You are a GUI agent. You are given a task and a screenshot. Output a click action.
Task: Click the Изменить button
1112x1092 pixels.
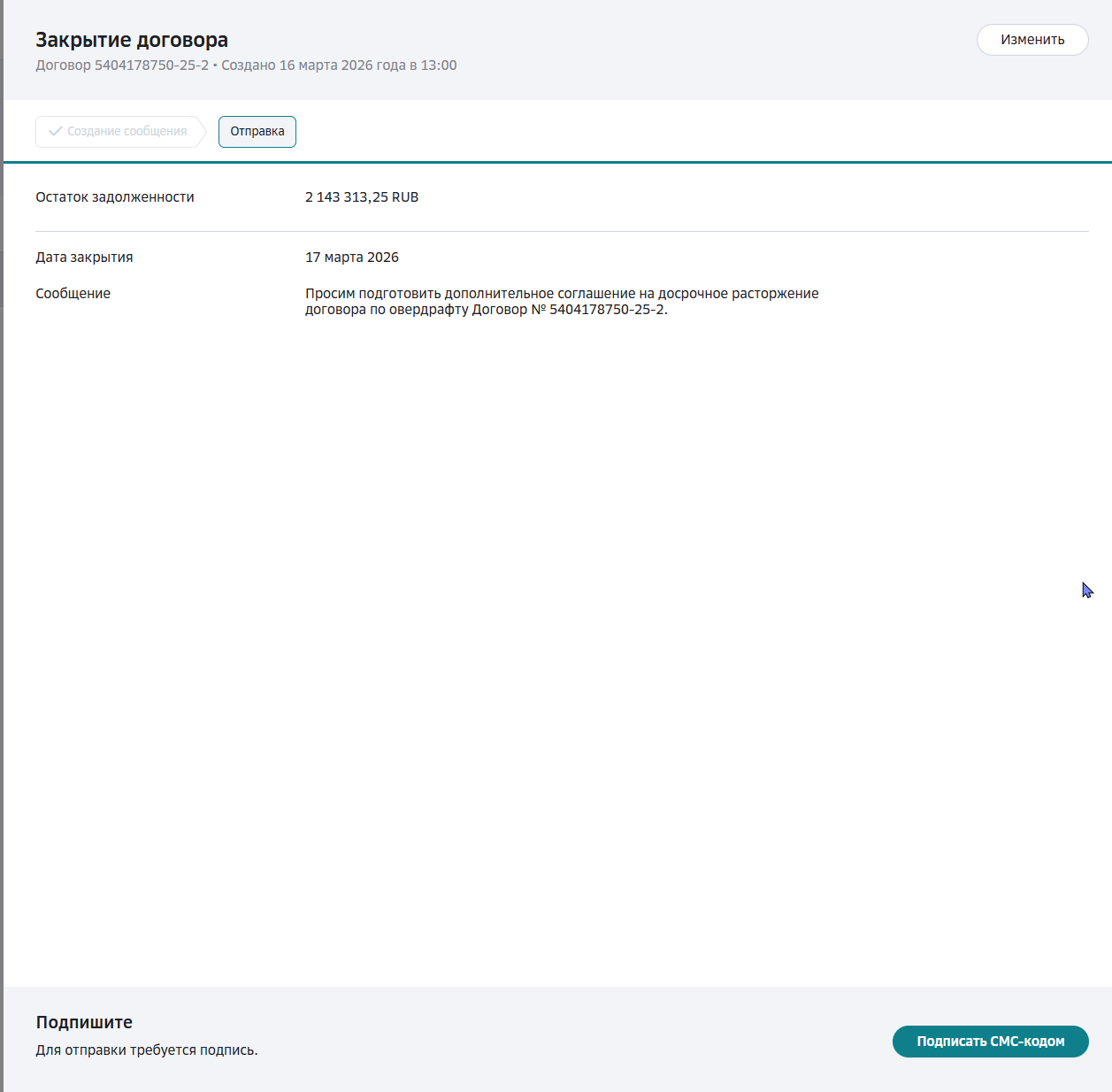point(1032,40)
